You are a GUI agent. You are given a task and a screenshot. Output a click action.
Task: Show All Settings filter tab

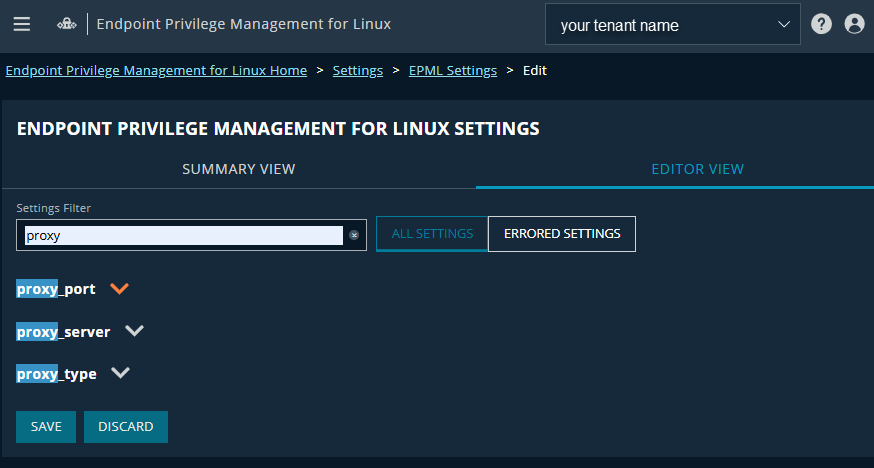tap(432, 233)
